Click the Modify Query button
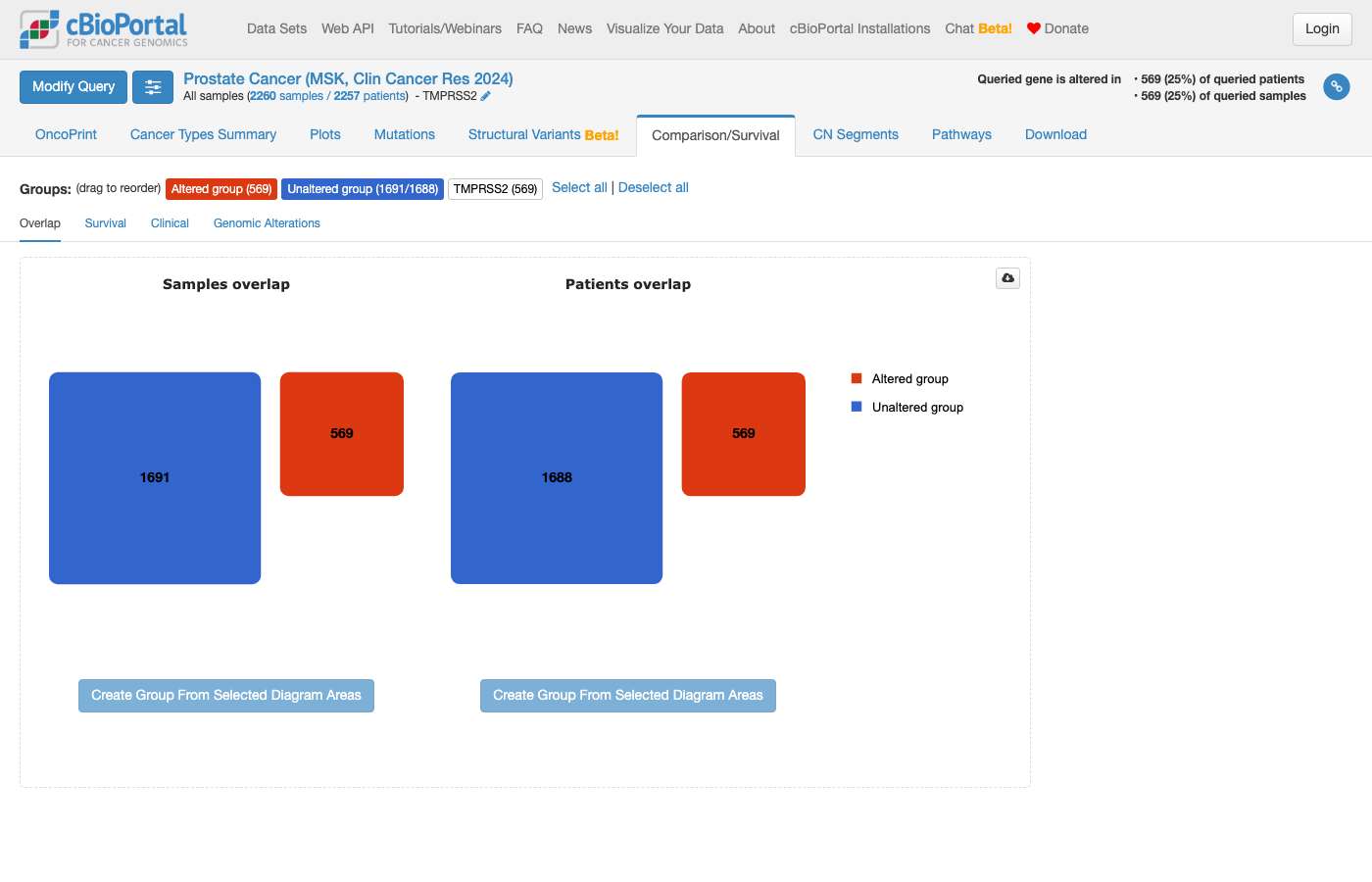 coord(73,87)
